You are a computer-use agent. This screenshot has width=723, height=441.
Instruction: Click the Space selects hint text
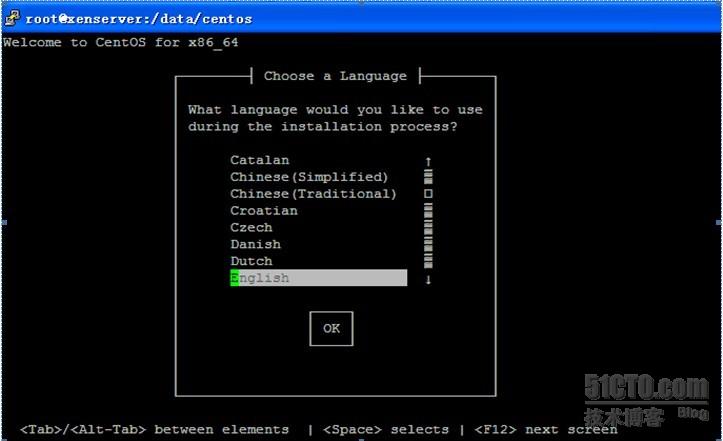tap(385, 429)
